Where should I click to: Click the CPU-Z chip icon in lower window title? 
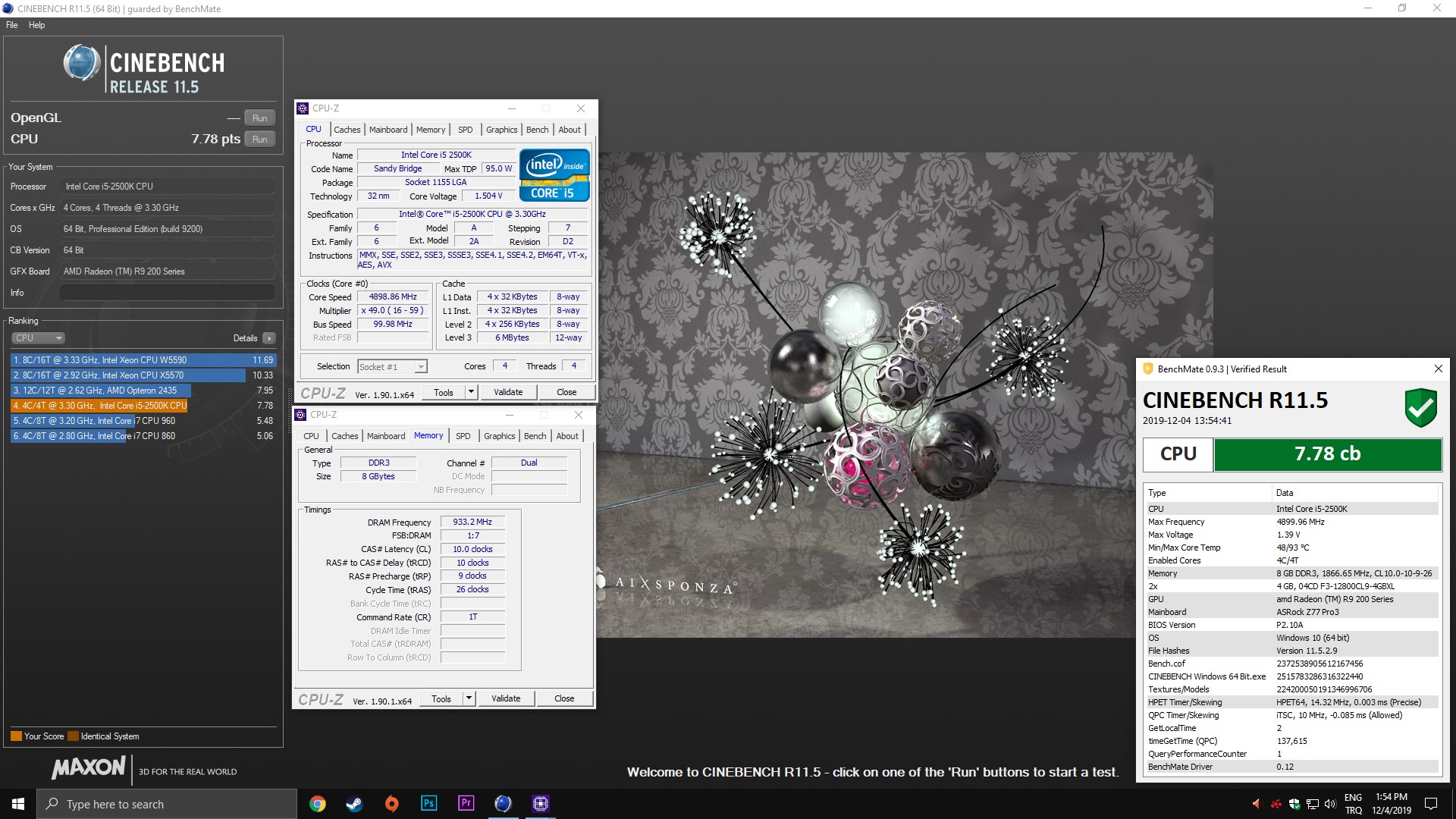pyautogui.click(x=300, y=415)
